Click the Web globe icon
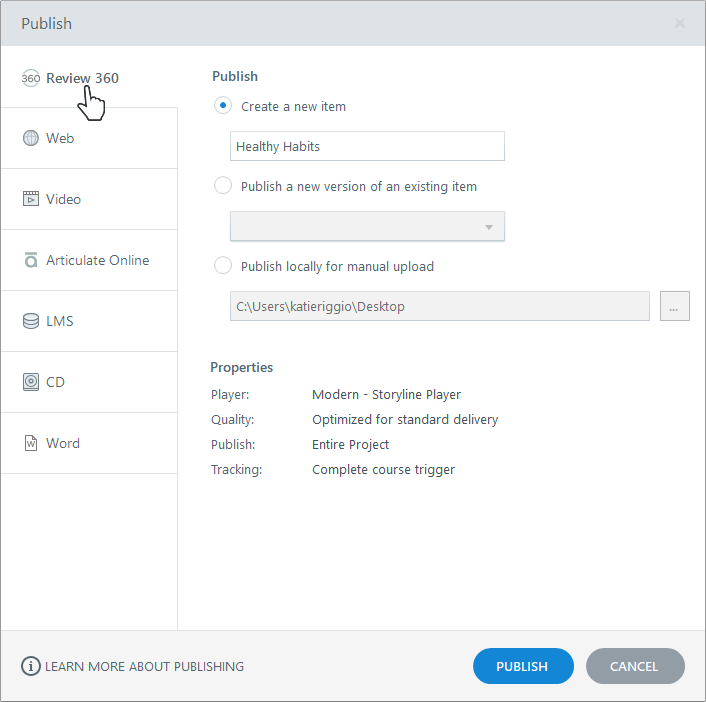Image resolution: width=706 pixels, height=702 pixels. coord(31,138)
